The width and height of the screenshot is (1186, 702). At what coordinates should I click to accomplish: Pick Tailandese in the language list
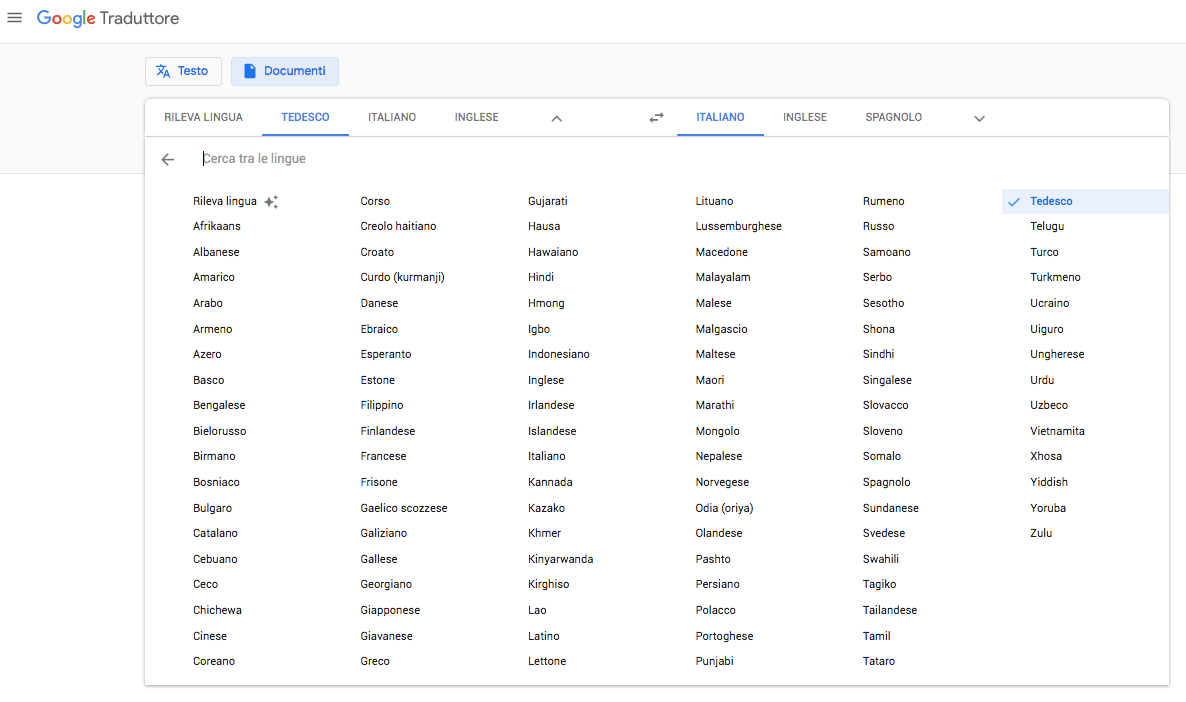[890, 610]
